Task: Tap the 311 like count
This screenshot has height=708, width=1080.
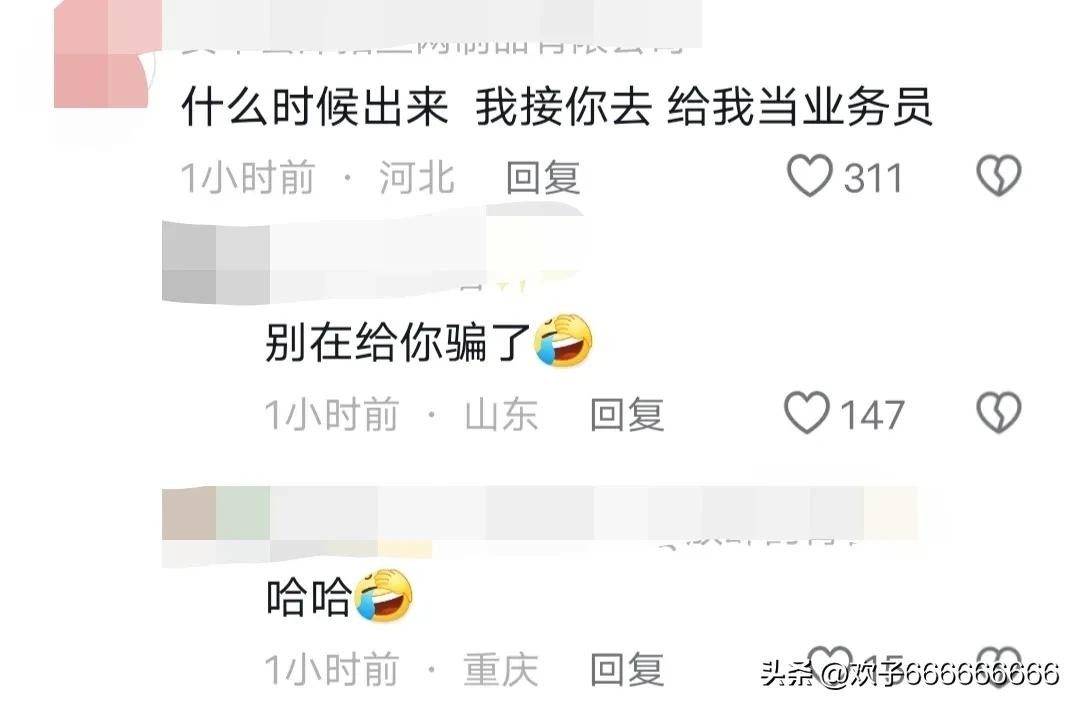Action: pyautogui.click(x=873, y=178)
